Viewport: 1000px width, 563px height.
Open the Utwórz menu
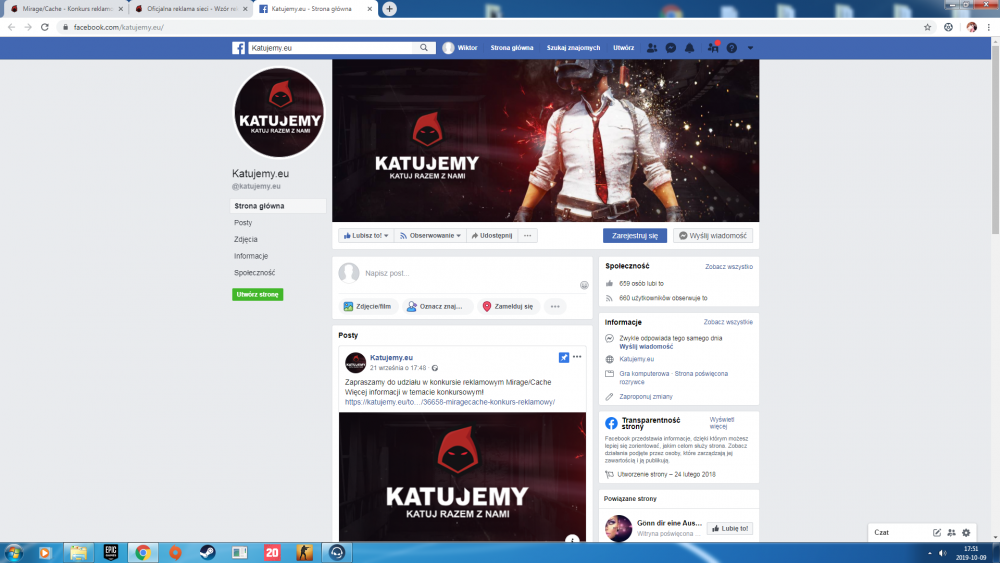pyautogui.click(x=623, y=48)
